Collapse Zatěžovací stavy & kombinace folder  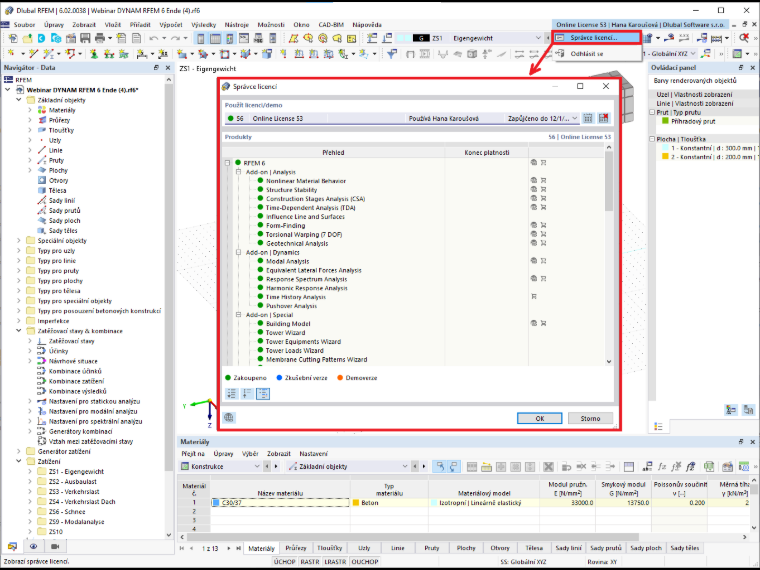tap(19, 331)
